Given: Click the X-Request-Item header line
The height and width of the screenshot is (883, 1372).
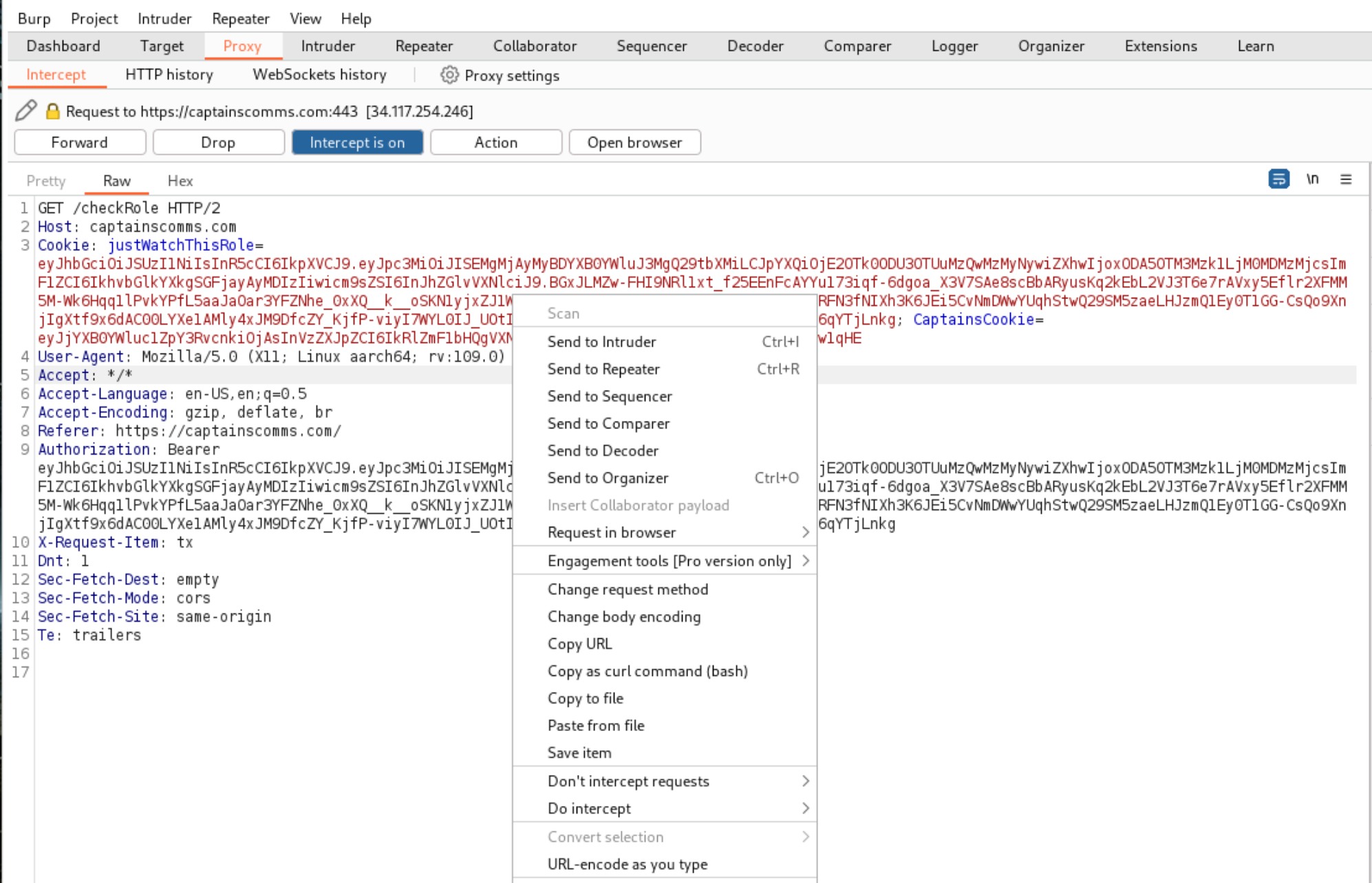Looking at the screenshot, I should pos(116,543).
